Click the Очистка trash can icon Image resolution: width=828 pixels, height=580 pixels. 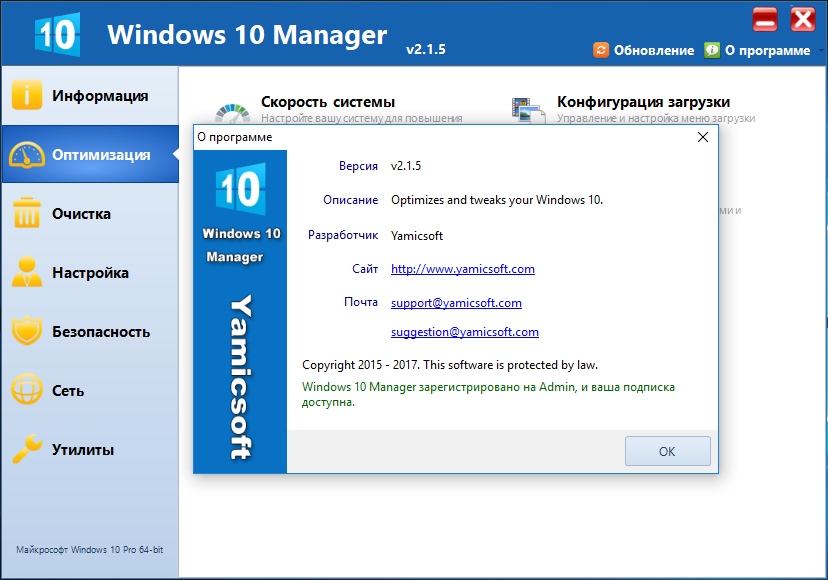coord(26,213)
